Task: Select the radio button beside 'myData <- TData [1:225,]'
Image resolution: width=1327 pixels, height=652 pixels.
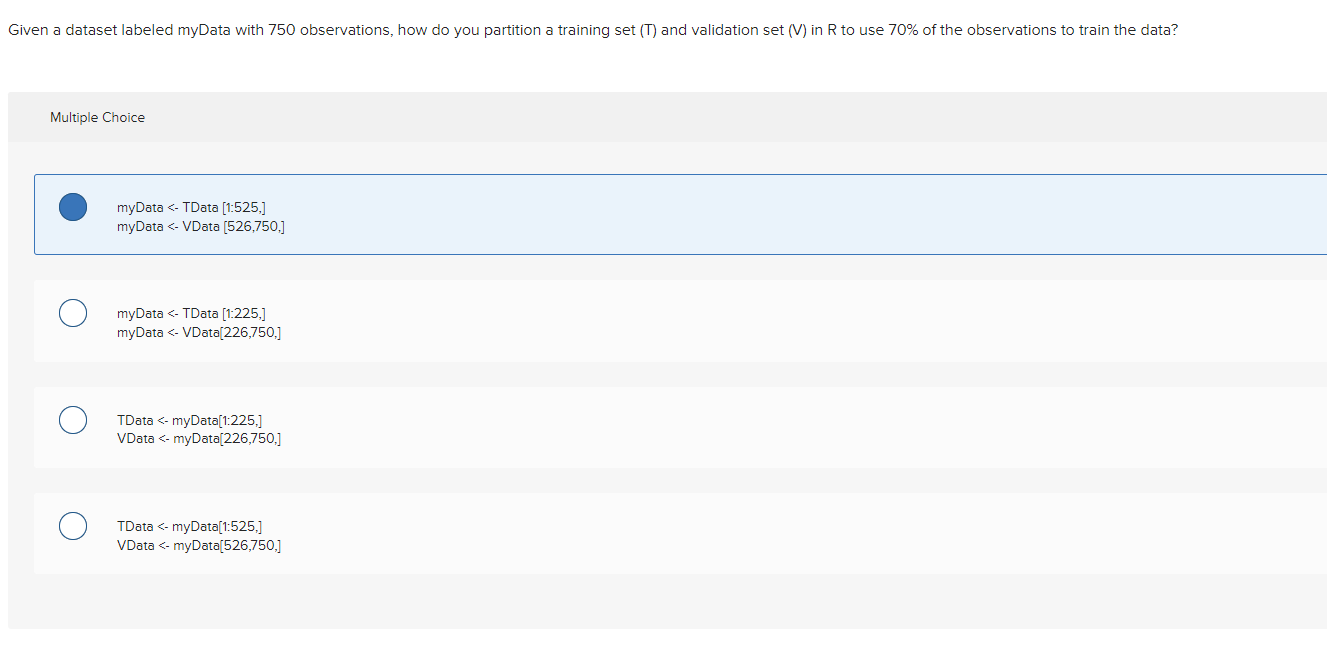Action: tap(72, 313)
